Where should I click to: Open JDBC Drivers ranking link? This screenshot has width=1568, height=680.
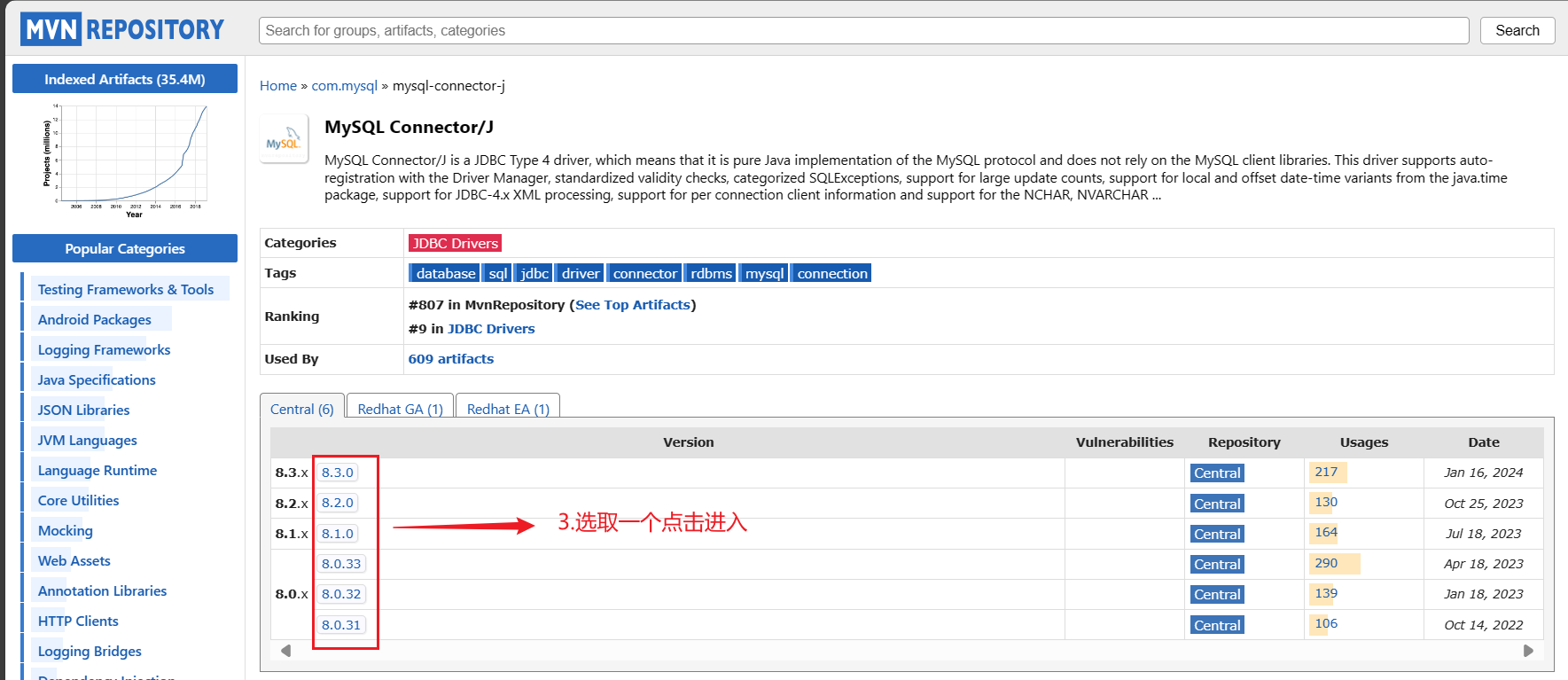tap(491, 329)
